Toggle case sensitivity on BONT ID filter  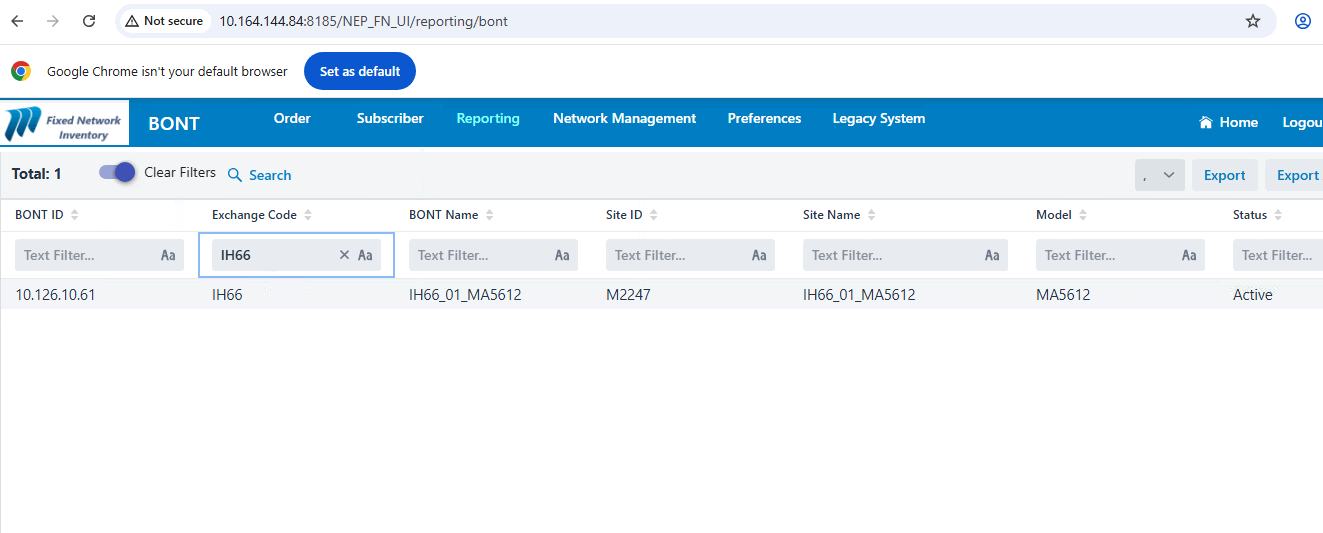(x=168, y=255)
